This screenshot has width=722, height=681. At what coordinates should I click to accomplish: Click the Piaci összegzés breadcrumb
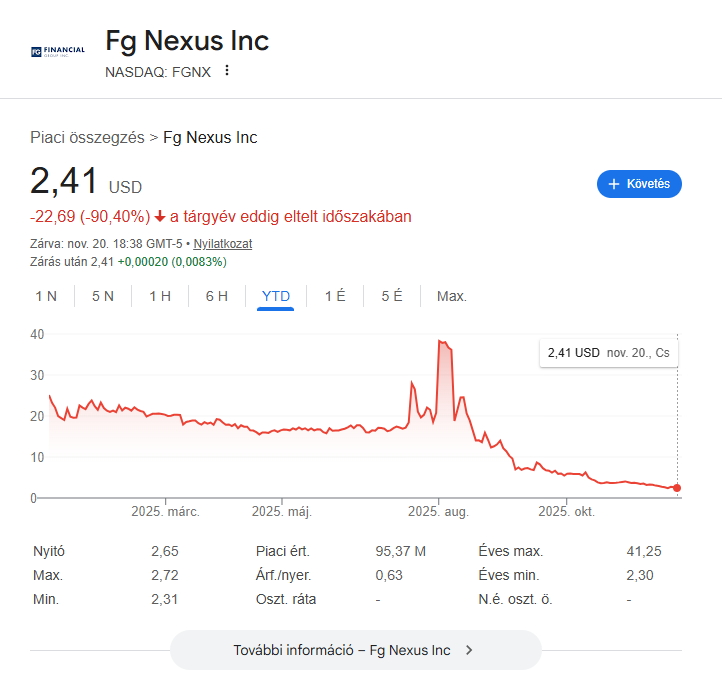(x=87, y=137)
